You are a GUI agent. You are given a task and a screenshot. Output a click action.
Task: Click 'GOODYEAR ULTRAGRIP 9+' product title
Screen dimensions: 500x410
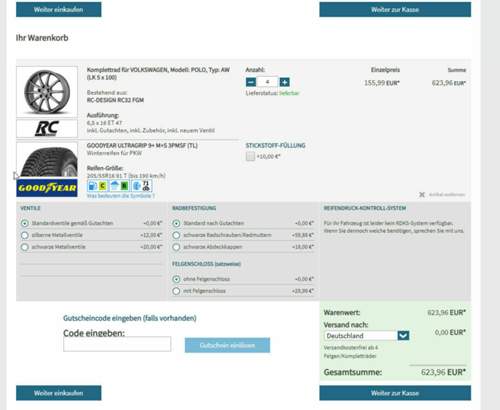click(142, 145)
